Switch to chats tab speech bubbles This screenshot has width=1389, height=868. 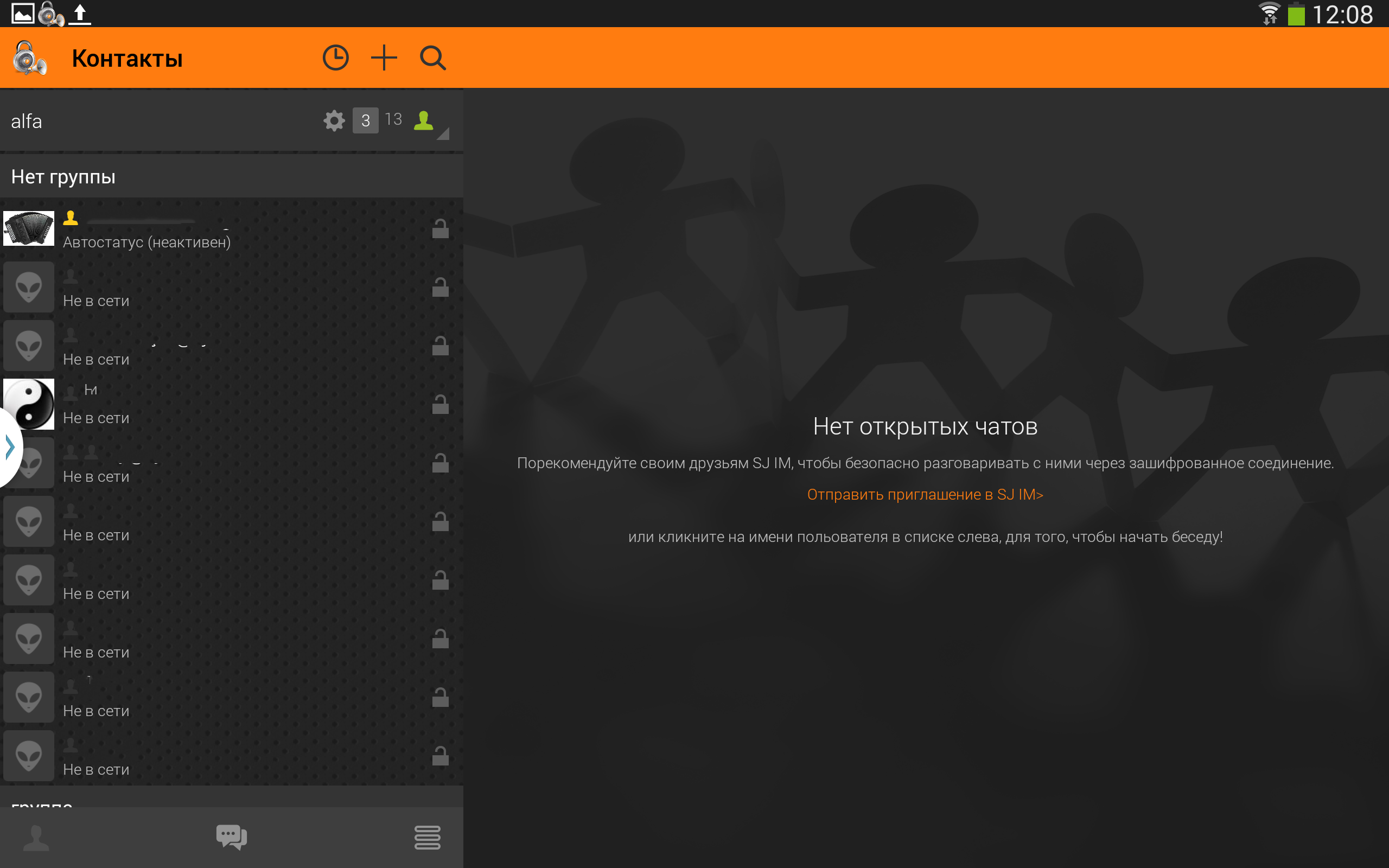coord(231,837)
